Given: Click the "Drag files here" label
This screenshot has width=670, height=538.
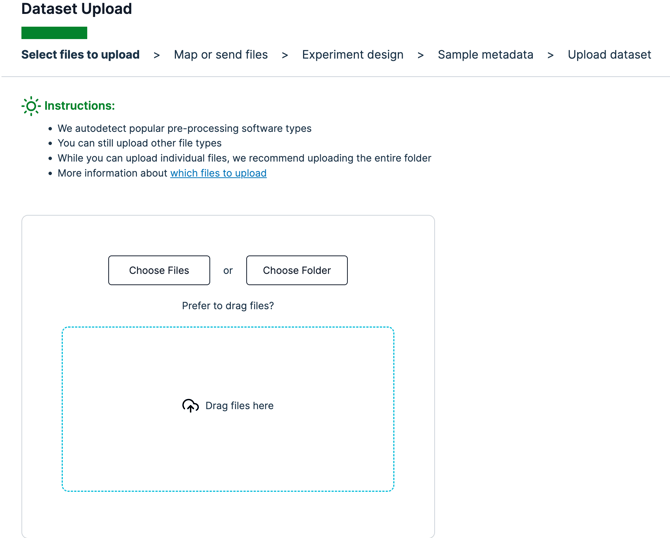Looking at the screenshot, I should [239, 406].
